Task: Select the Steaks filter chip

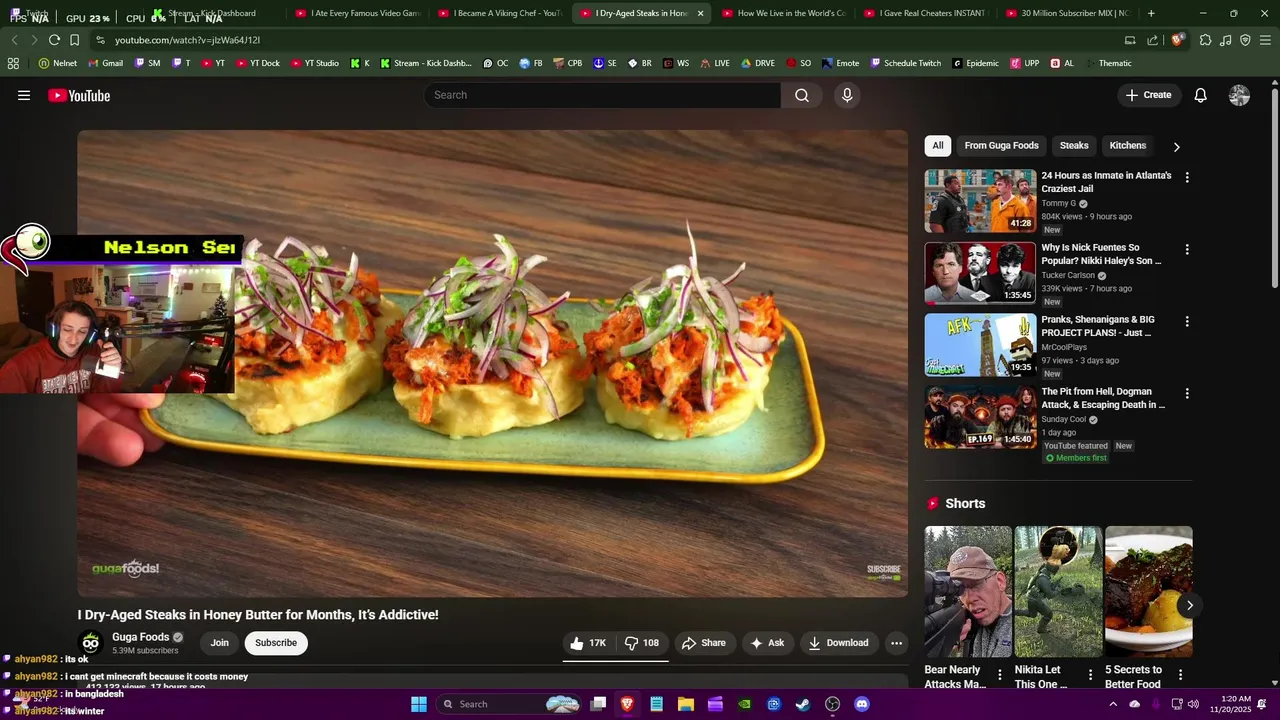Action: pos(1074,145)
